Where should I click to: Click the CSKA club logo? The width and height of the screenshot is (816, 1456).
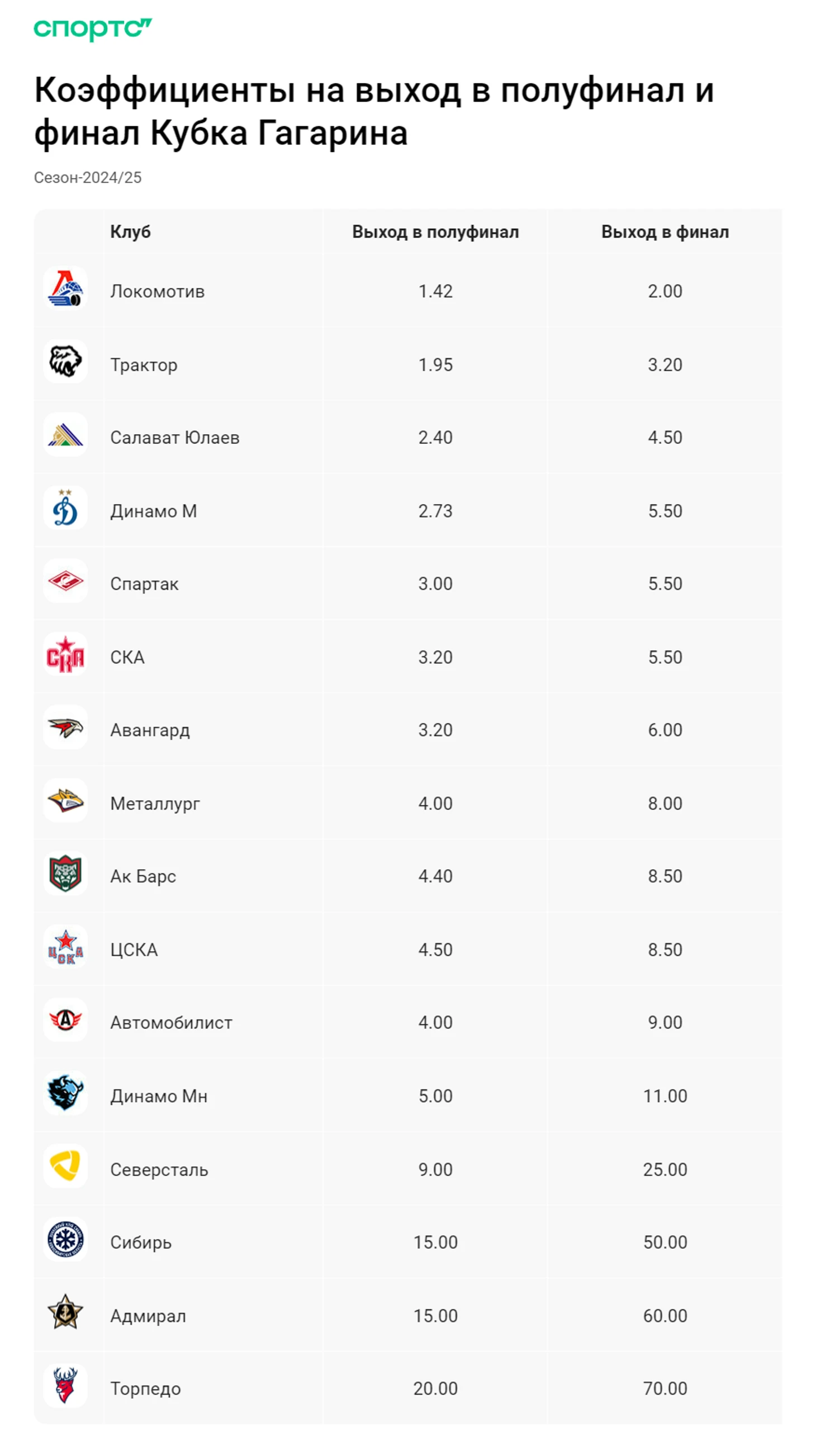(65, 947)
